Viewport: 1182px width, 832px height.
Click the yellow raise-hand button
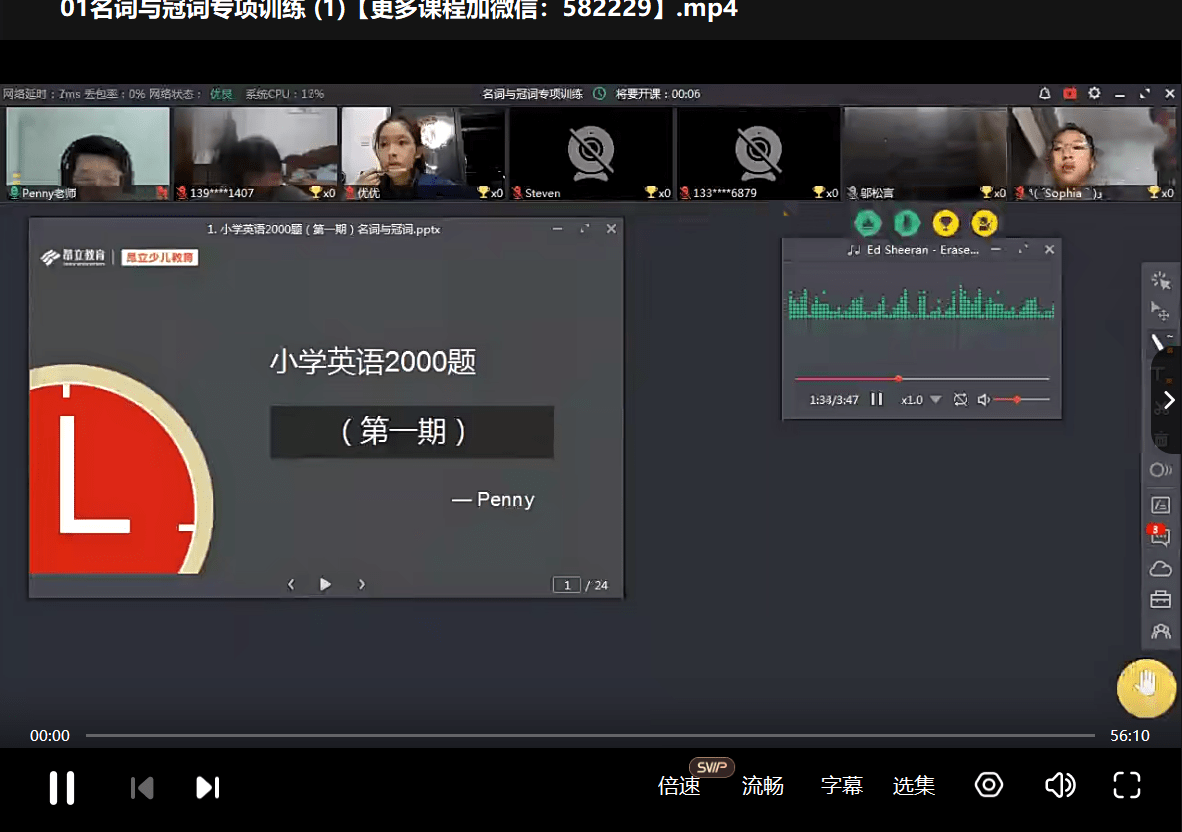point(1146,687)
